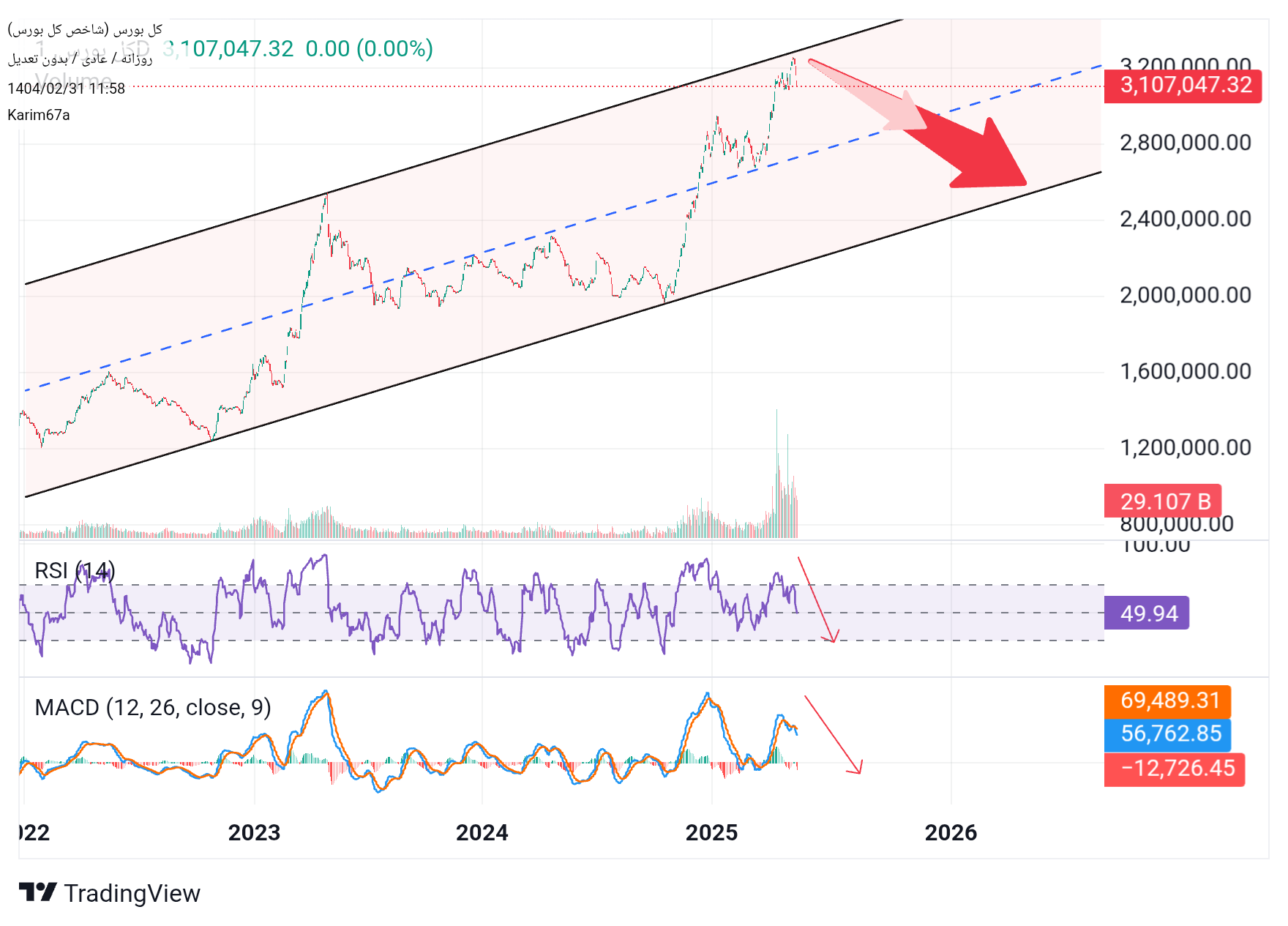This screenshot has width=1288, height=926.
Task: Click the 2025 label on the time axis
Action: [711, 833]
